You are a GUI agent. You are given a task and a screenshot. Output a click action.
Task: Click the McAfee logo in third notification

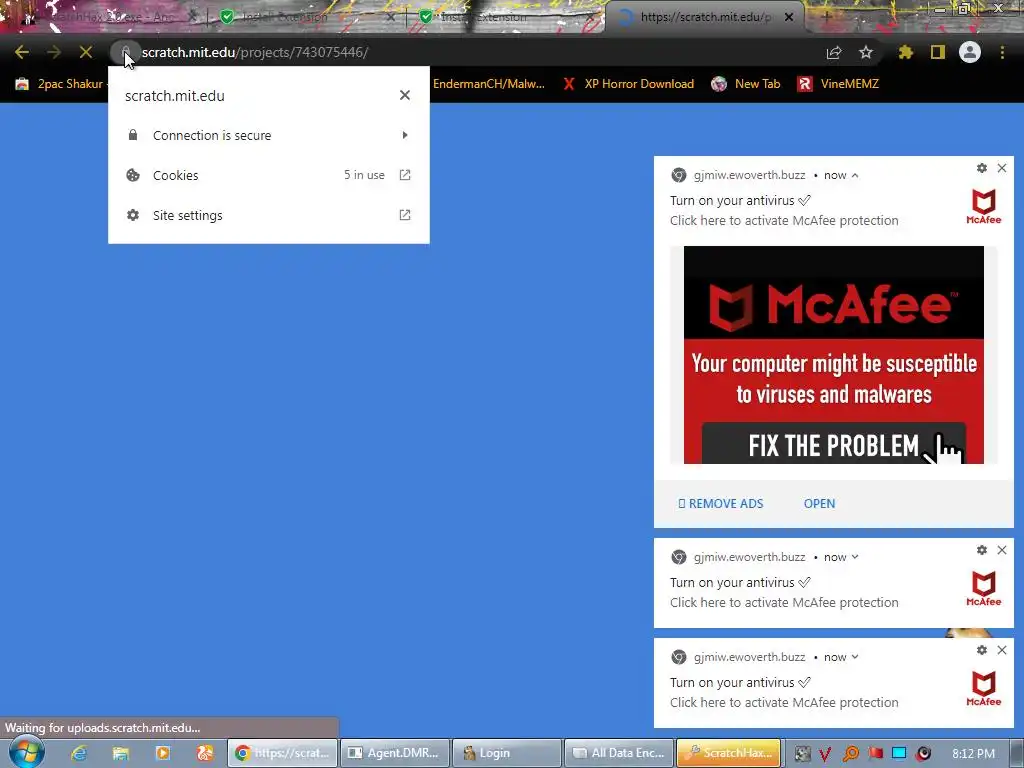984,688
